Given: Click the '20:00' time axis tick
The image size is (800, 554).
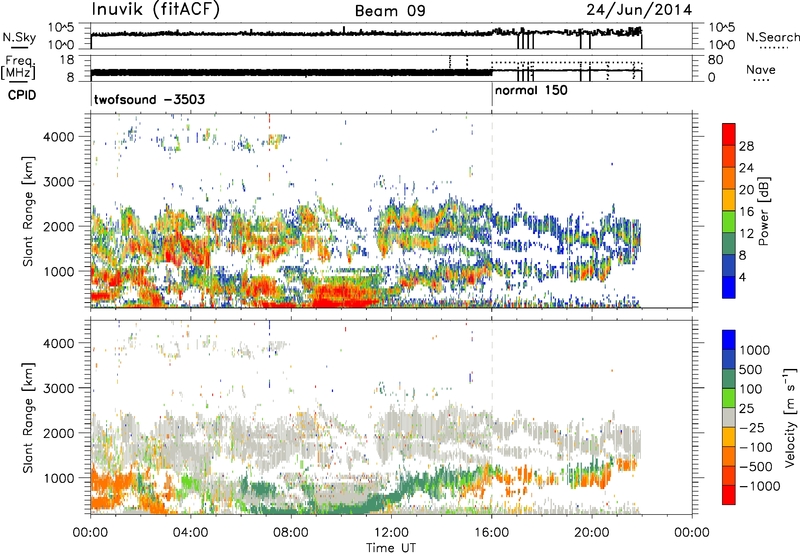Looking at the screenshot, I should tap(592, 533).
